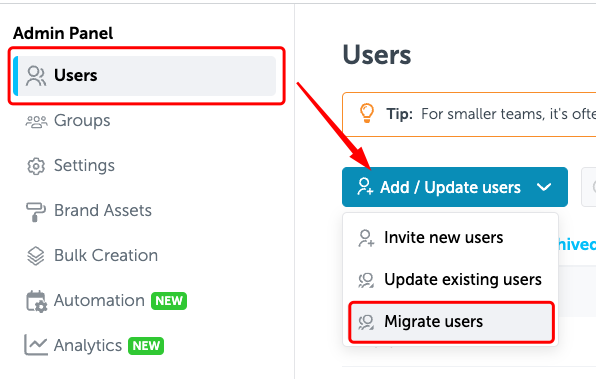
Task: Expand the Add / Update users chevron
Action: click(x=544, y=187)
